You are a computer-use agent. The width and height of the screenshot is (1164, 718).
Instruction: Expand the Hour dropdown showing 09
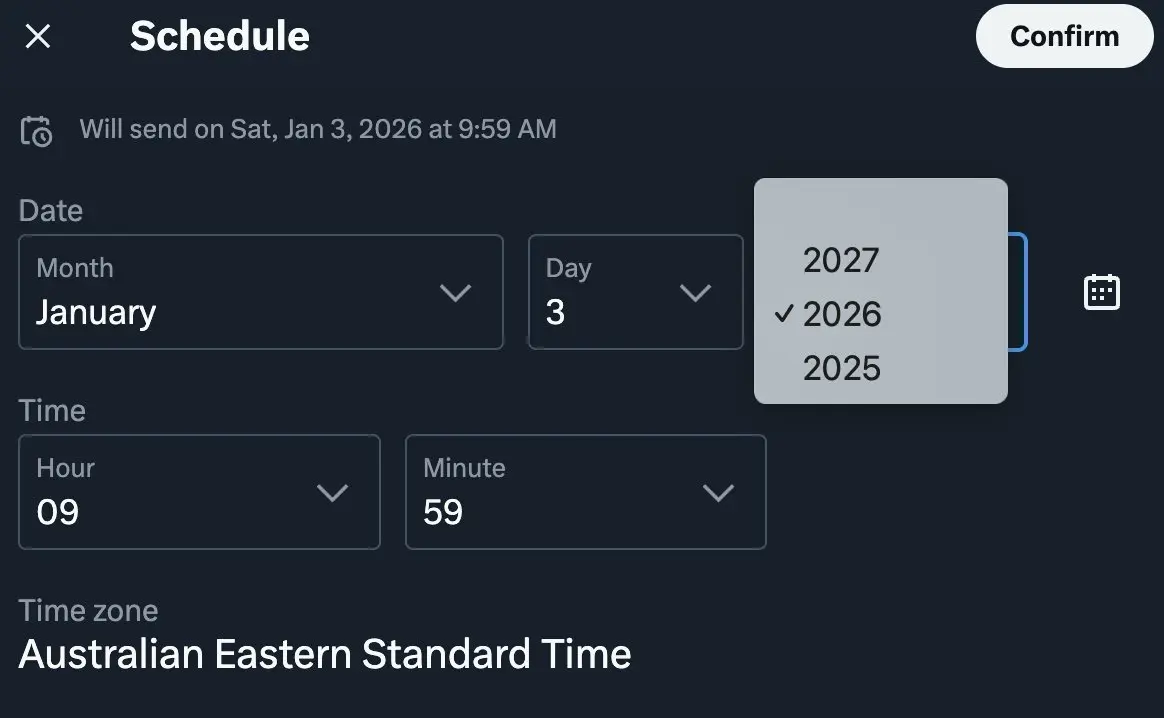(199, 492)
